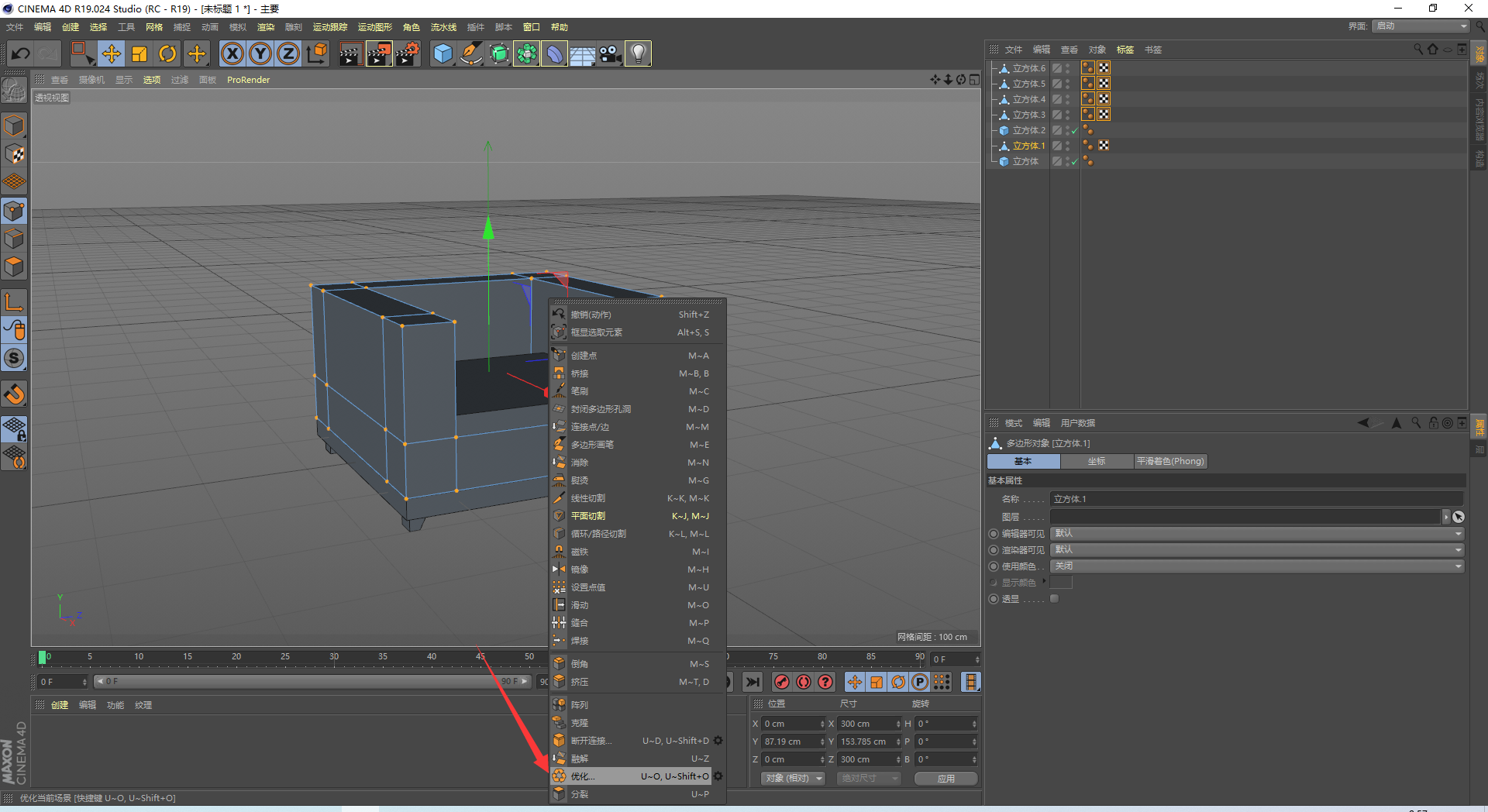The width and height of the screenshot is (1488, 812).
Task: Click the live selection tool icon
Action: point(82,53)
